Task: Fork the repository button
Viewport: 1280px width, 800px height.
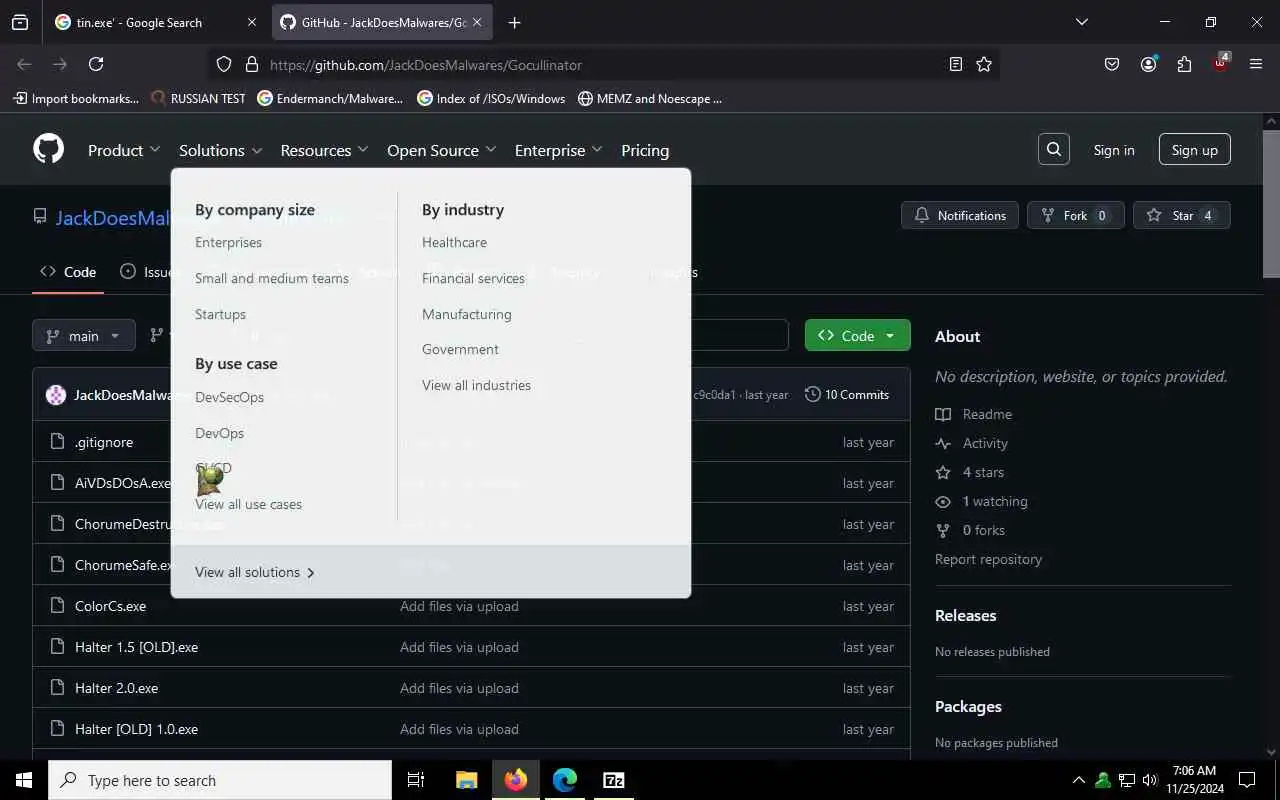Action: [x=1076, y=215]
